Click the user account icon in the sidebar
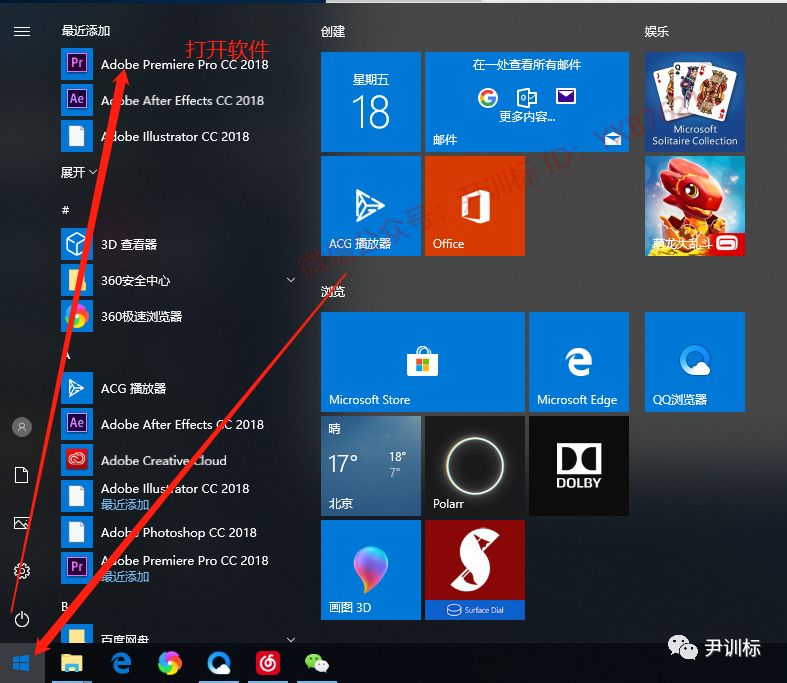Viewport: 787px width, 683px height. pos(22,427)
